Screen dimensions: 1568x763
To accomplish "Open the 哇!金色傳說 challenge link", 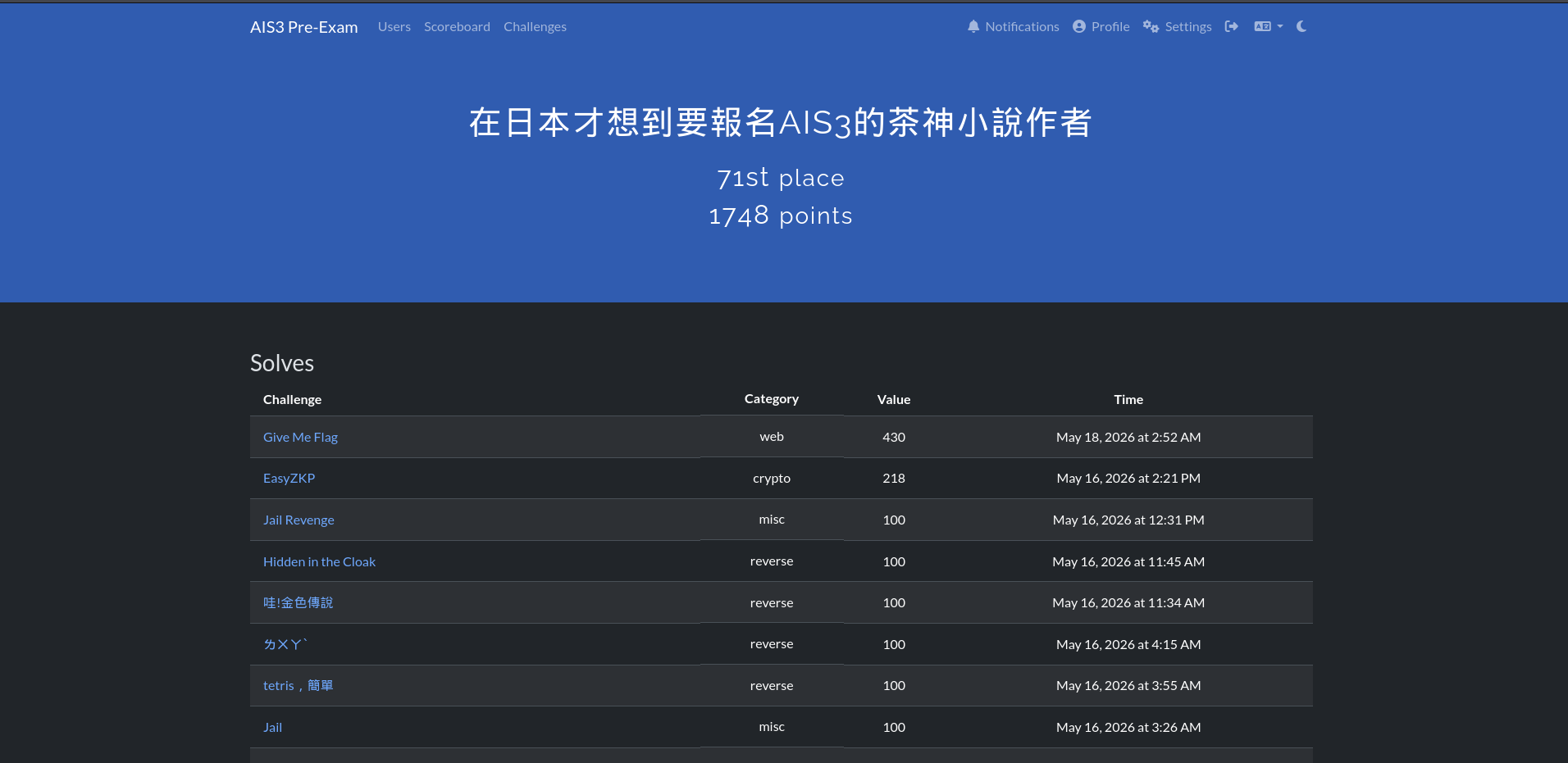I will pyautogui.click(x=298, y=603).
